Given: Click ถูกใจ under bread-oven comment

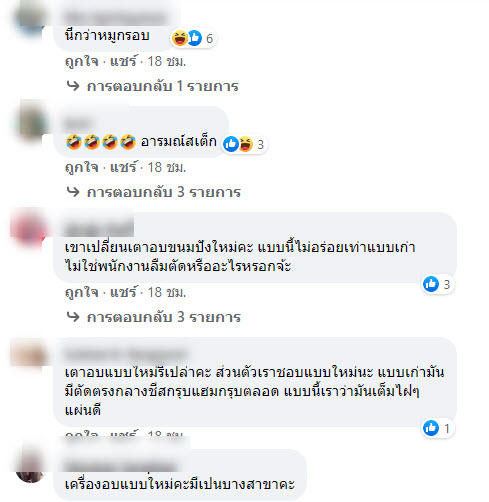Looking at the screenshot, I should tap(82, 292).
